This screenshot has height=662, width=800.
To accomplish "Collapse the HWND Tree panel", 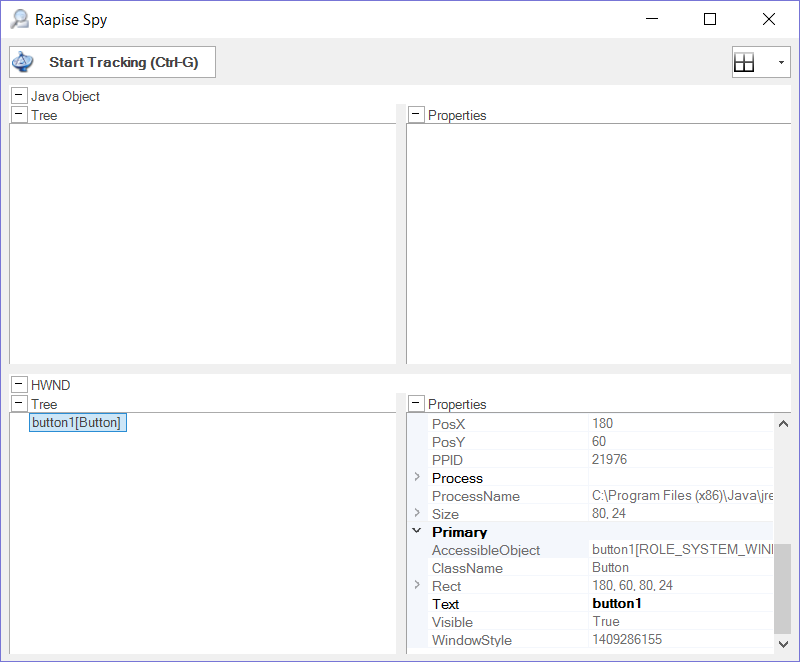I will pyautogui.click(x=18, y=404).
